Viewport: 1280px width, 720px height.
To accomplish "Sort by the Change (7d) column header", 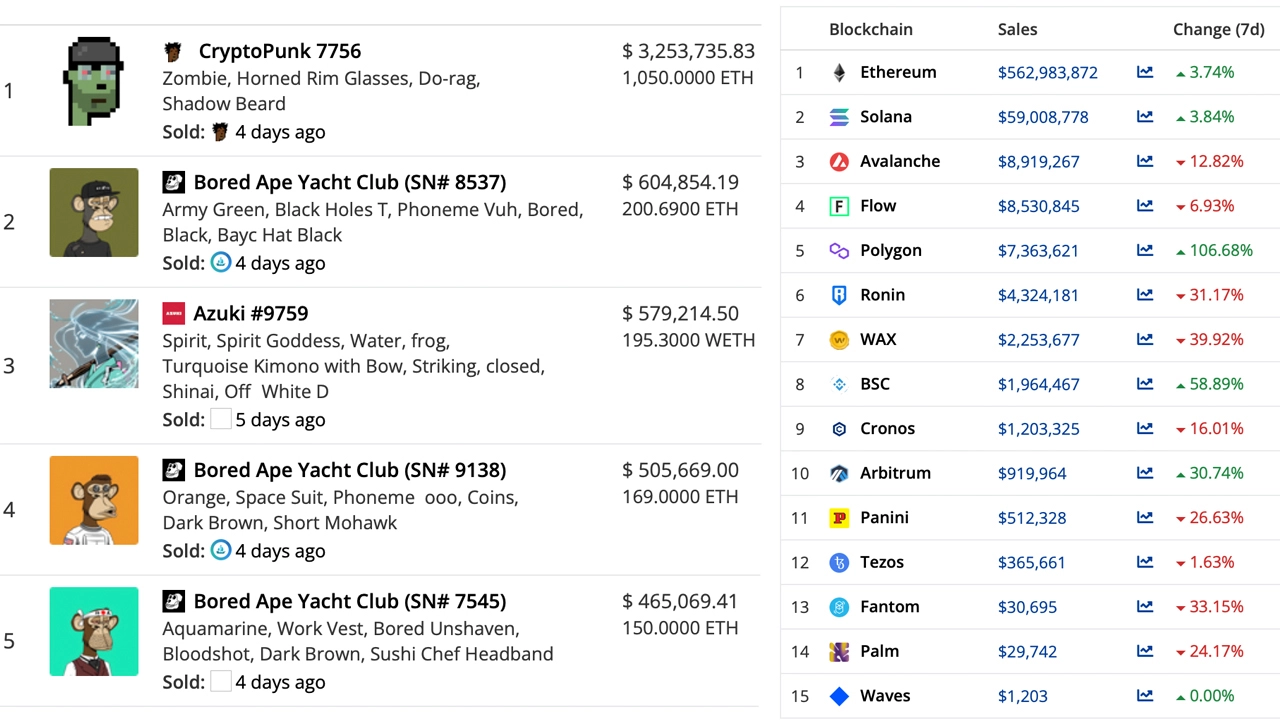I will coord(1218,30).
